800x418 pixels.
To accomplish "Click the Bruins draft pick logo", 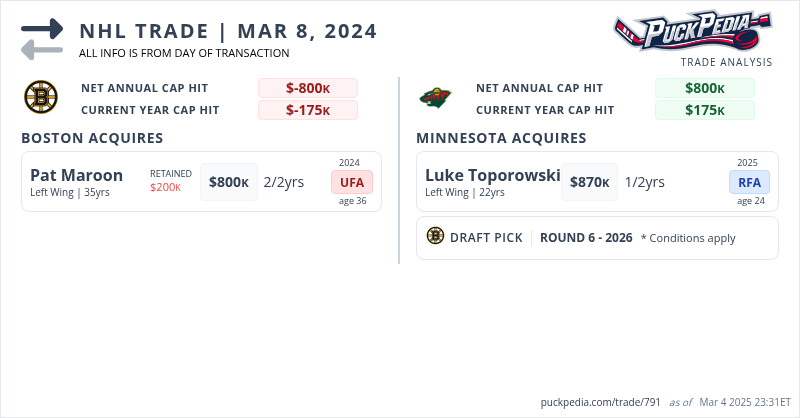I will [435, 236].
